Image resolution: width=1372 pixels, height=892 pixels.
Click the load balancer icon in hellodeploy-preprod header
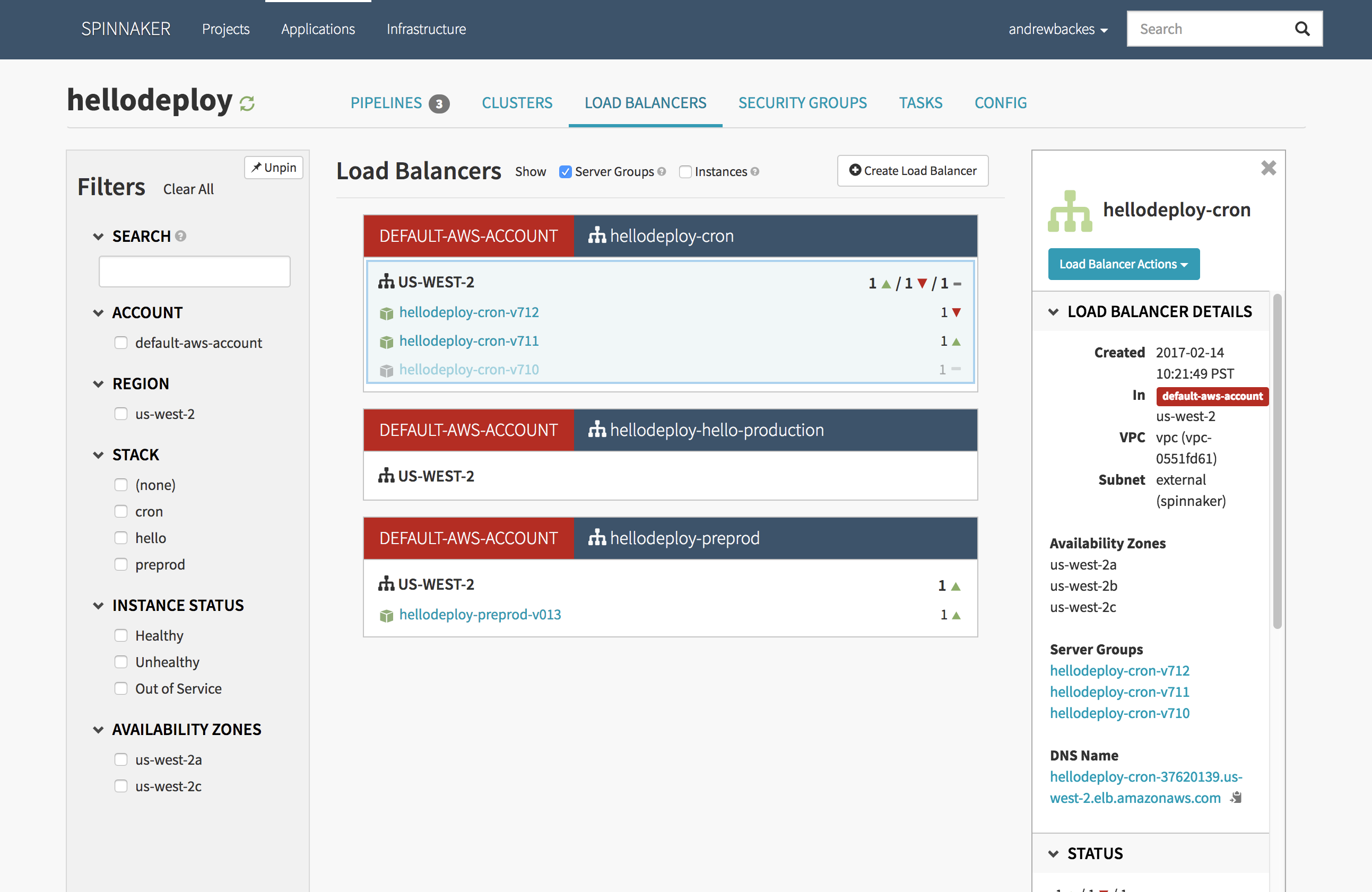(x=597, y=538)
